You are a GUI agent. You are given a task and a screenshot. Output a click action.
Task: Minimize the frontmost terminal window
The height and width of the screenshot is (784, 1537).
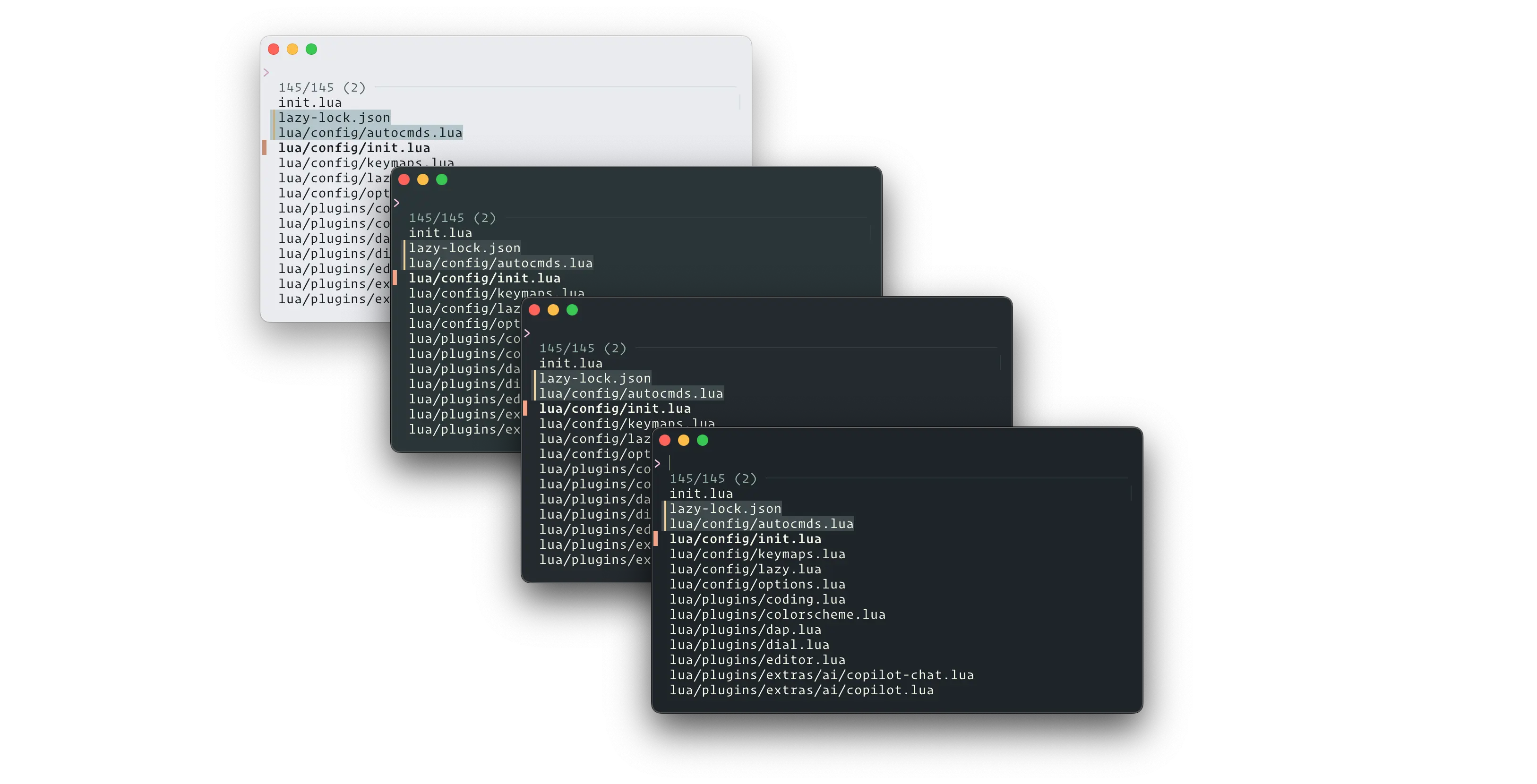684,440
